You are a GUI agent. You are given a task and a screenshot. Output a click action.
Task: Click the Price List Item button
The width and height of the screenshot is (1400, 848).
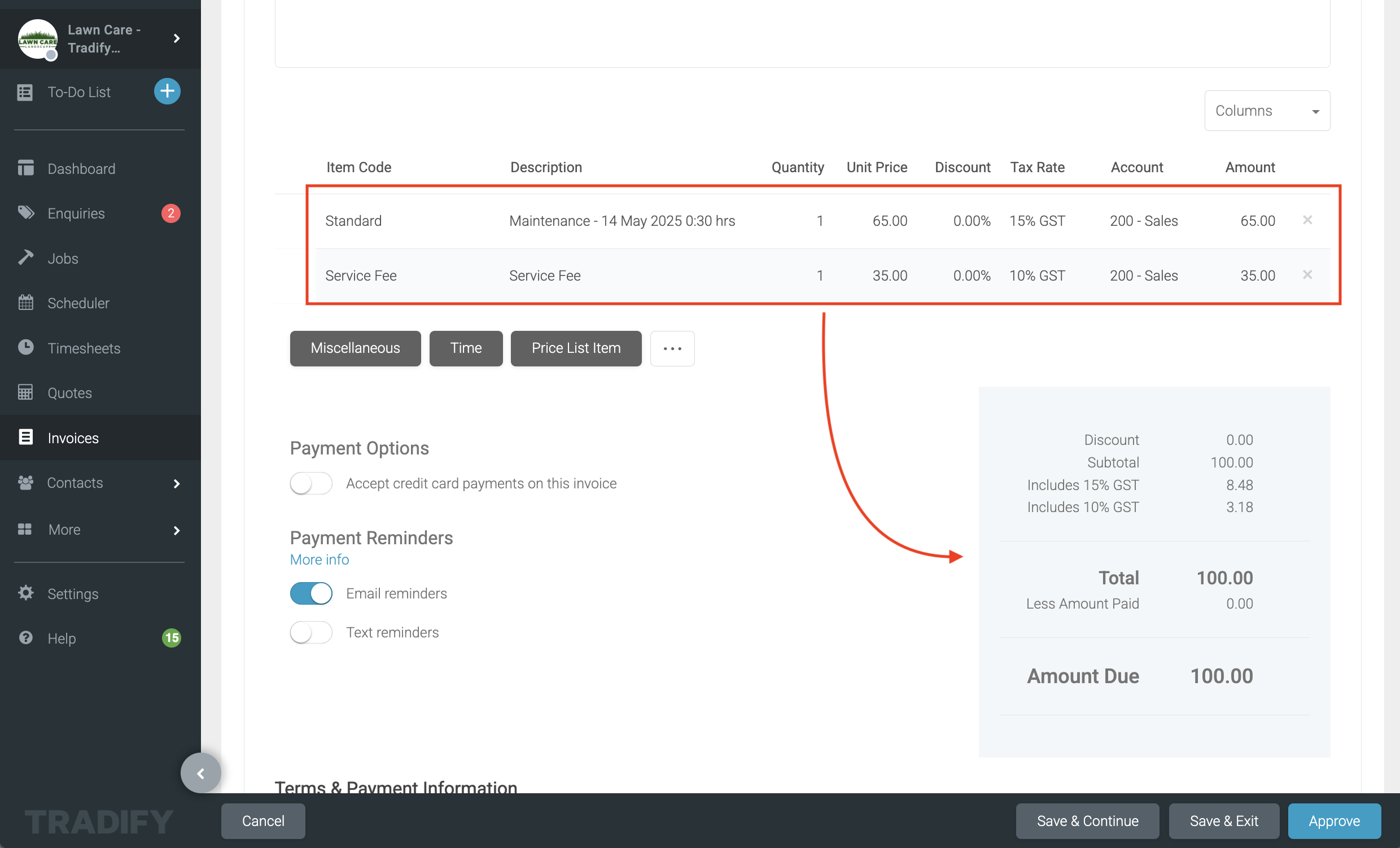coord(576,348)
